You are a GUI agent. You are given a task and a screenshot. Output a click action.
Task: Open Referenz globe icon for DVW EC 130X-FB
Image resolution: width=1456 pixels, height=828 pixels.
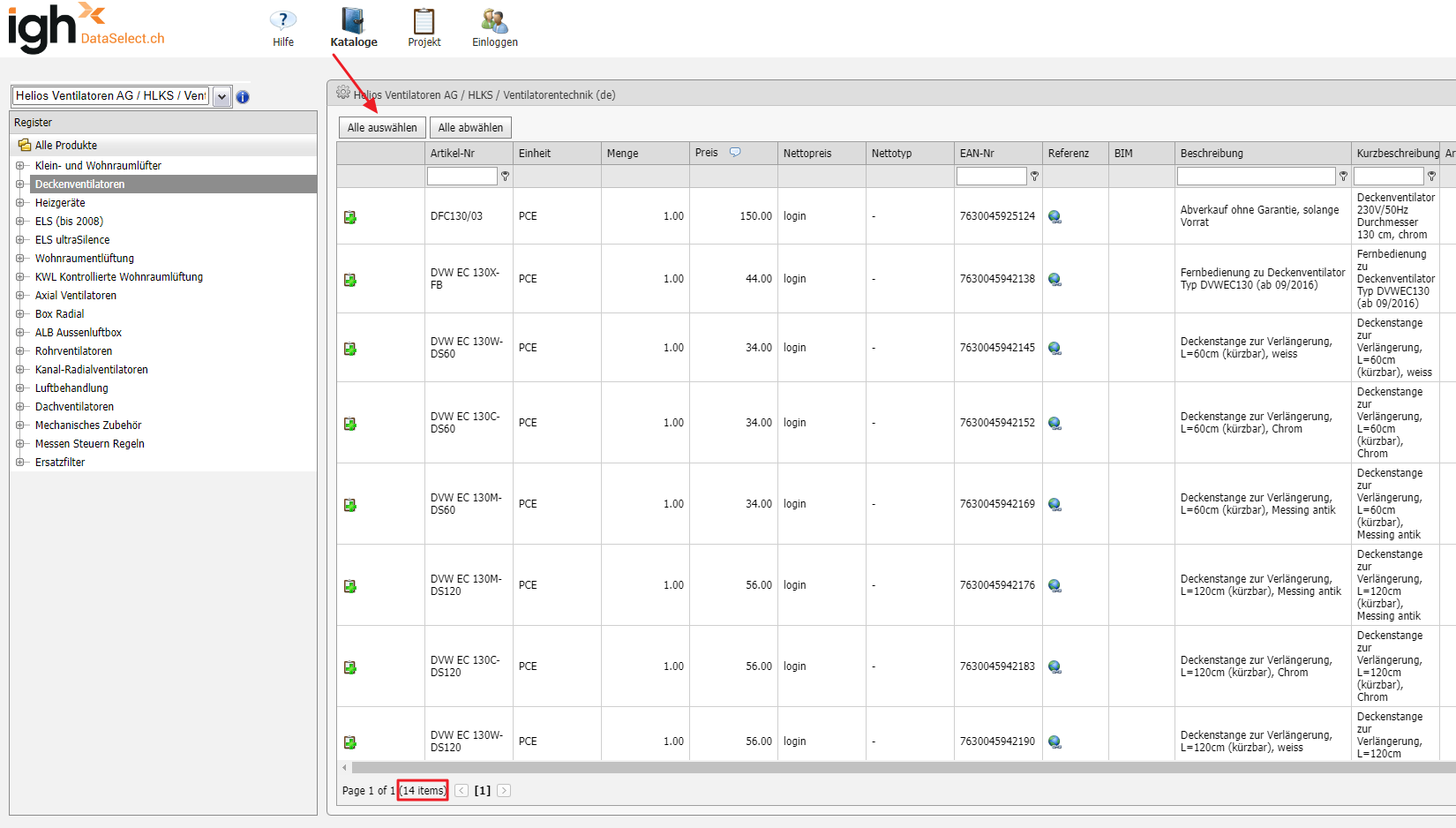[x=1054, y=280]
